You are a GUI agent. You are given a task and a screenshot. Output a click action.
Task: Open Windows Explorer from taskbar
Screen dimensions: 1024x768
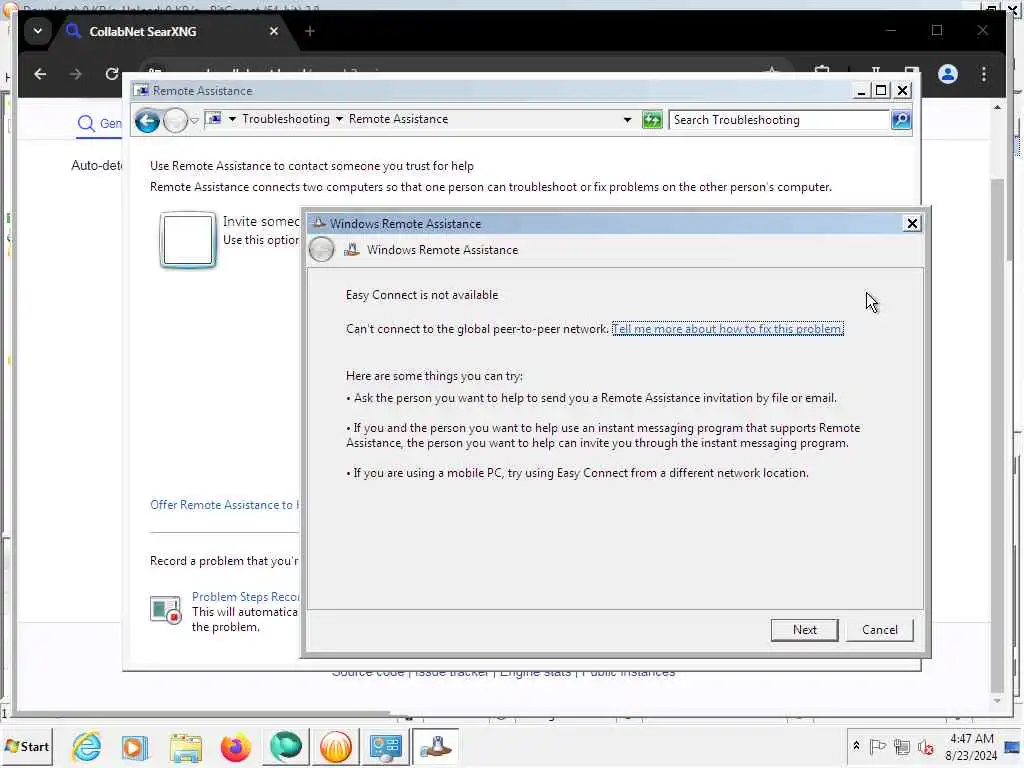point(185,747)
